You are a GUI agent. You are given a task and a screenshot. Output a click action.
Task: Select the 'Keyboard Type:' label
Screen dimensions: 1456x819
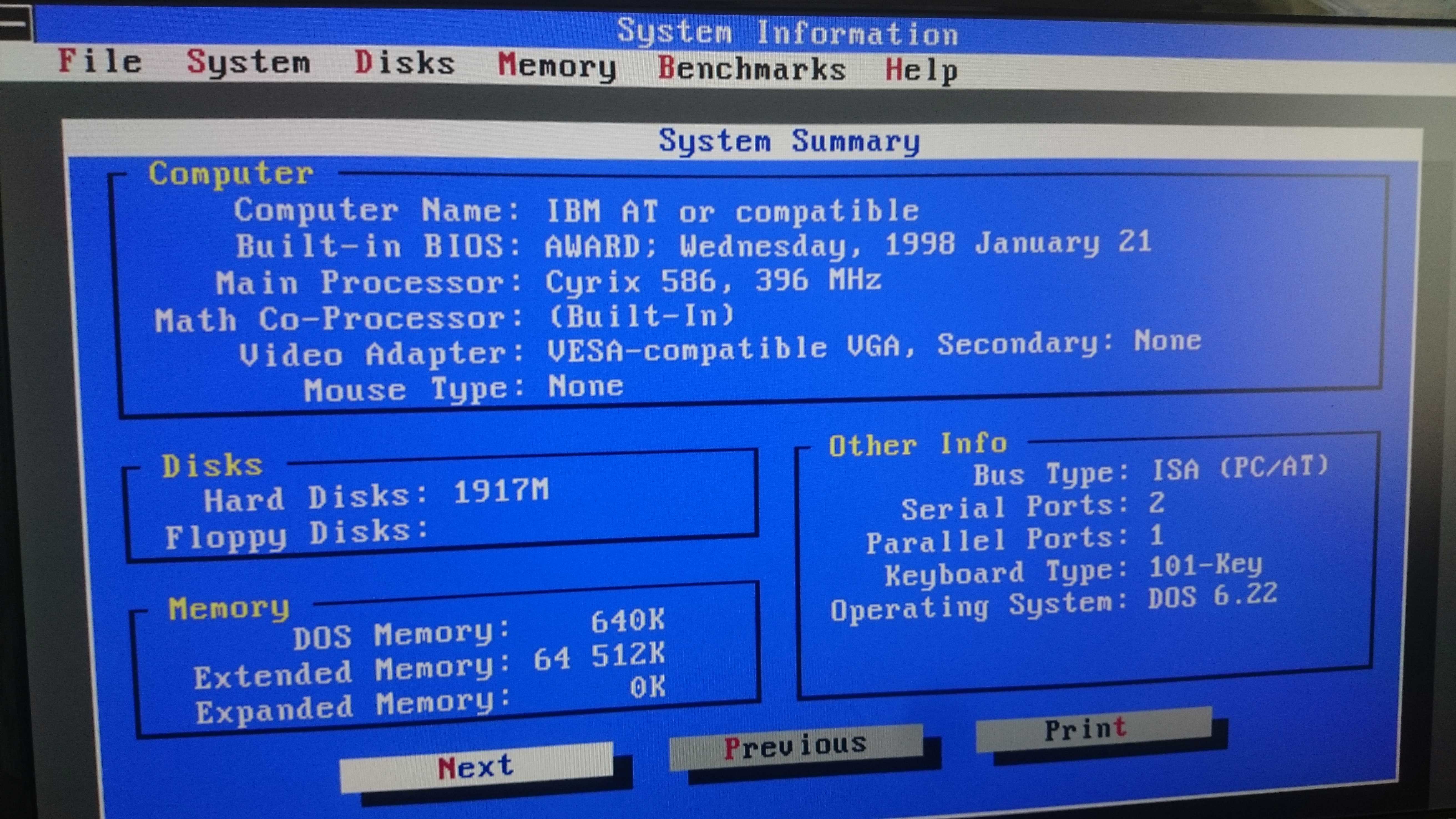point(1007,573)
